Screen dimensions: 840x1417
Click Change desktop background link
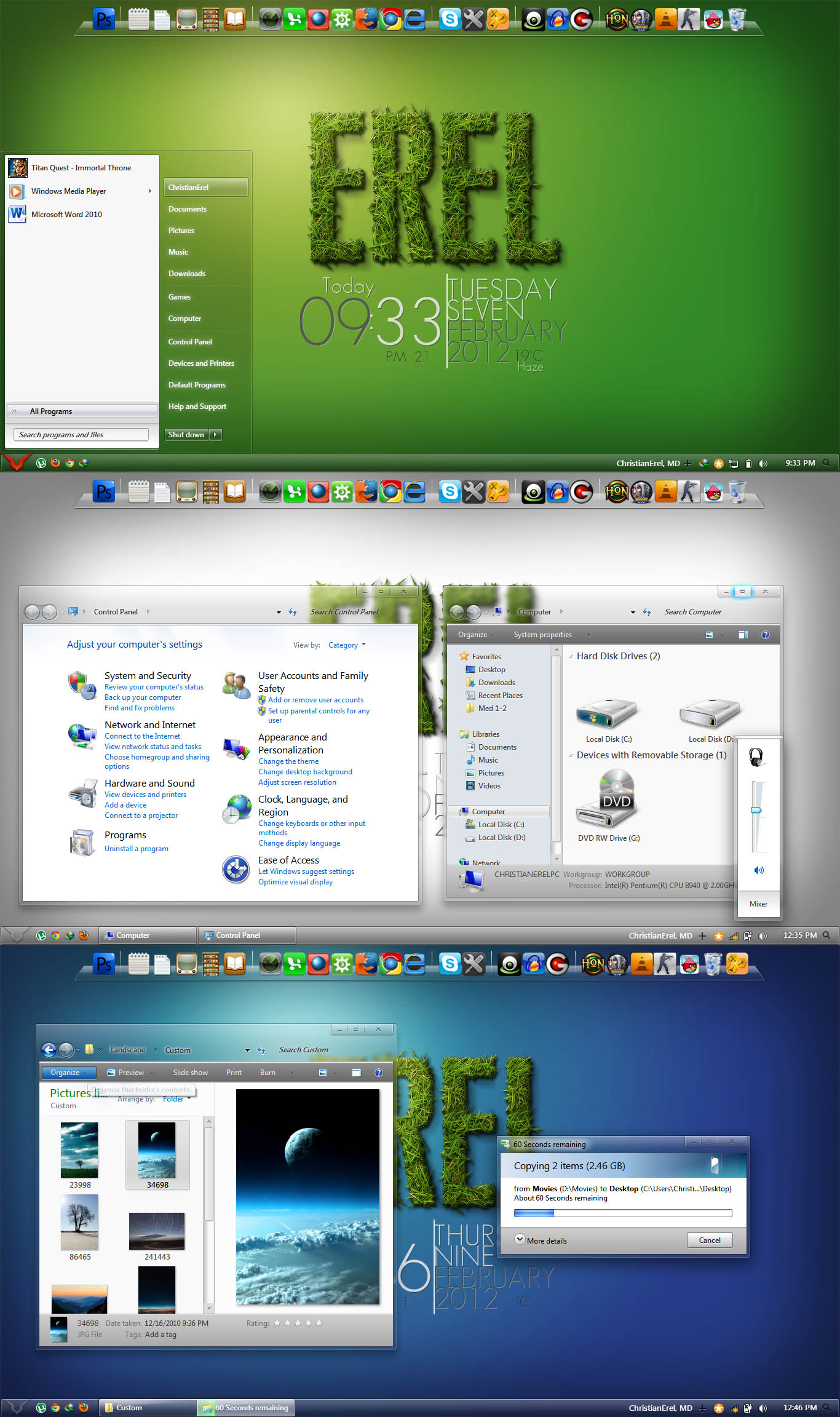coord(305,772)
